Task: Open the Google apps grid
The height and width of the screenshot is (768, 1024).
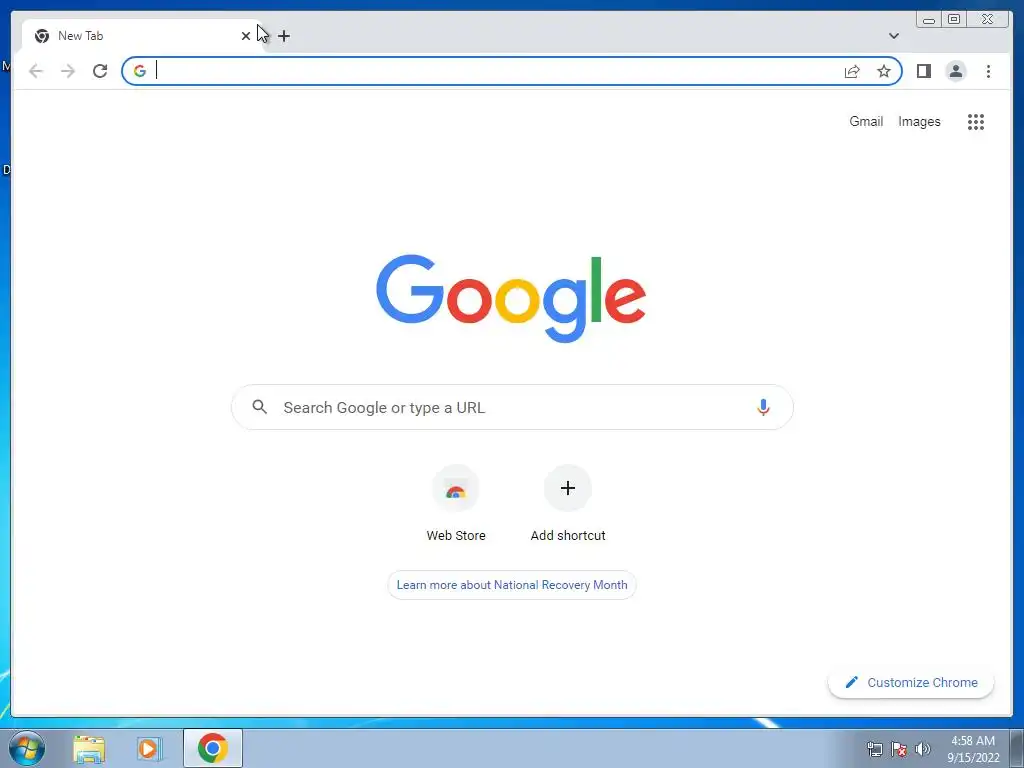Action: [x=976, y=121]
